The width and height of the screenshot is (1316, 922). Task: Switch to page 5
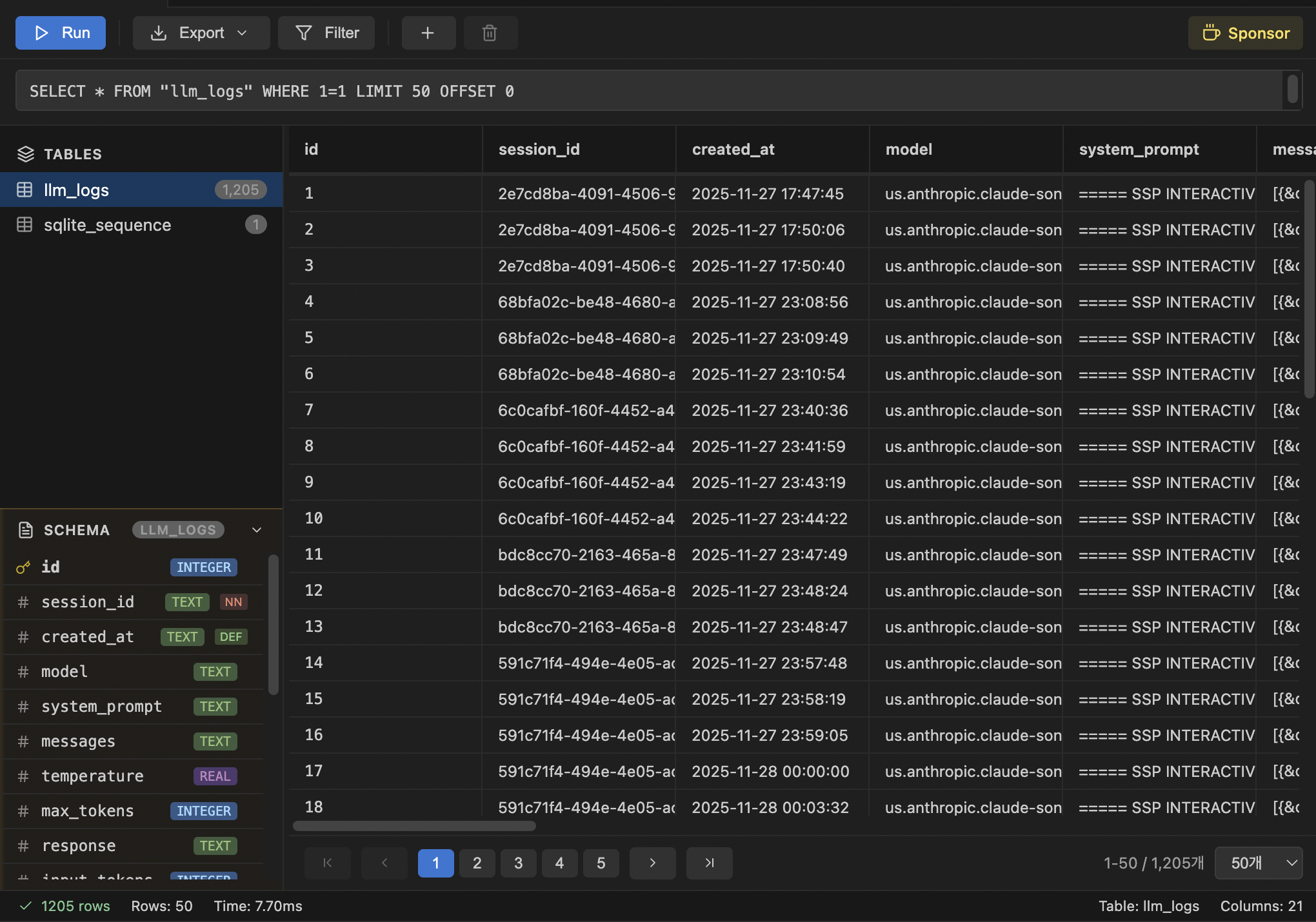tap(601, 863)
